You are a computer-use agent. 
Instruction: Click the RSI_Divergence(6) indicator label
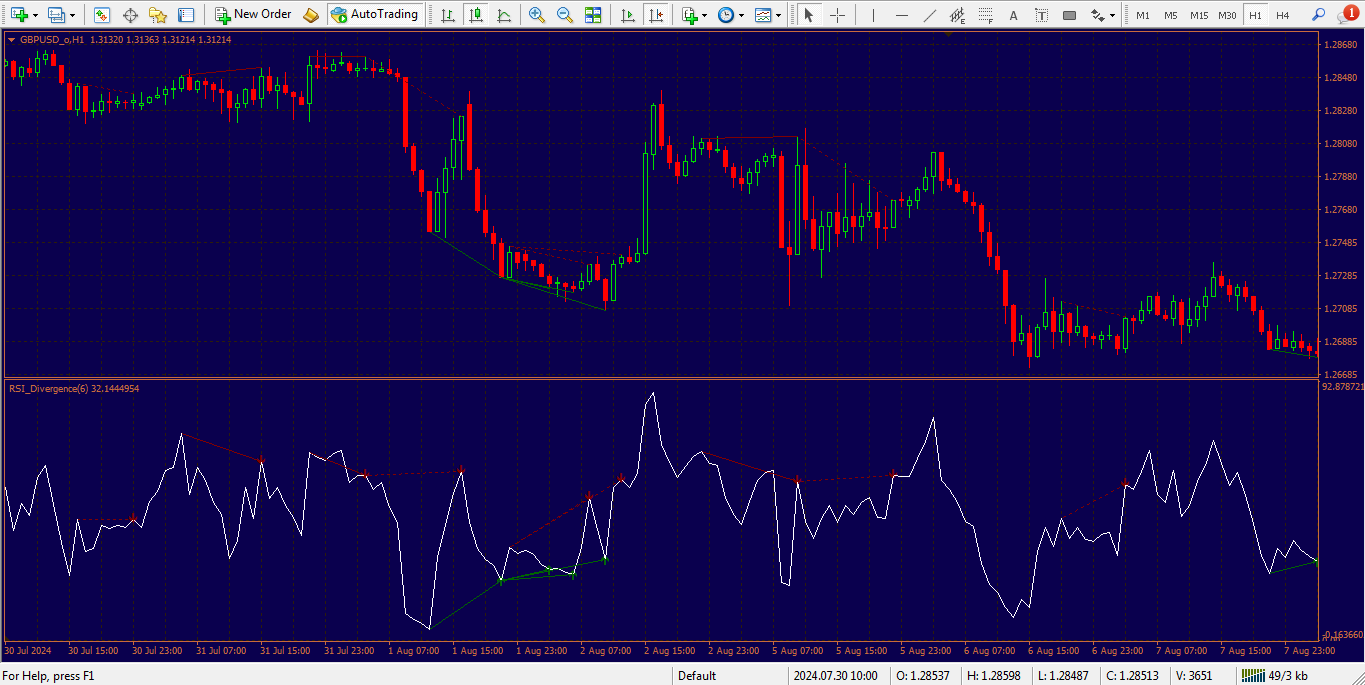pyautogui.click(x=74, y=388)
